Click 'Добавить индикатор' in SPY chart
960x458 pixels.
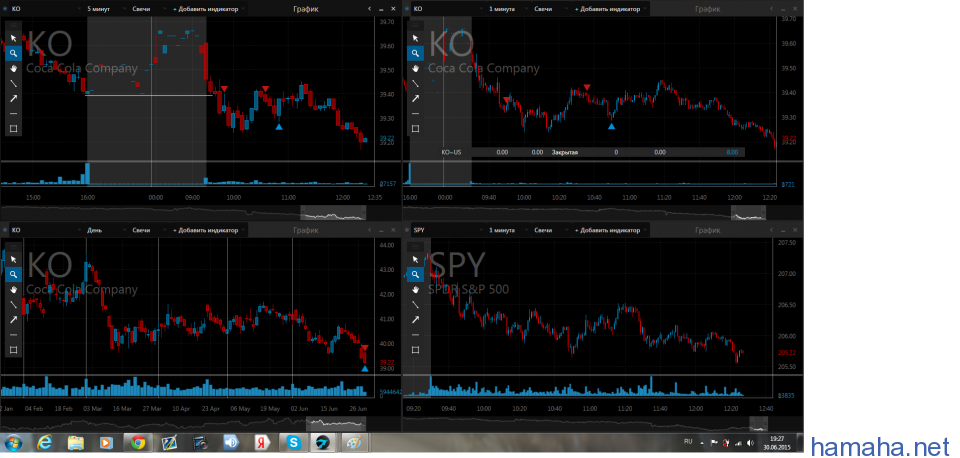click(x=610, y=230)
